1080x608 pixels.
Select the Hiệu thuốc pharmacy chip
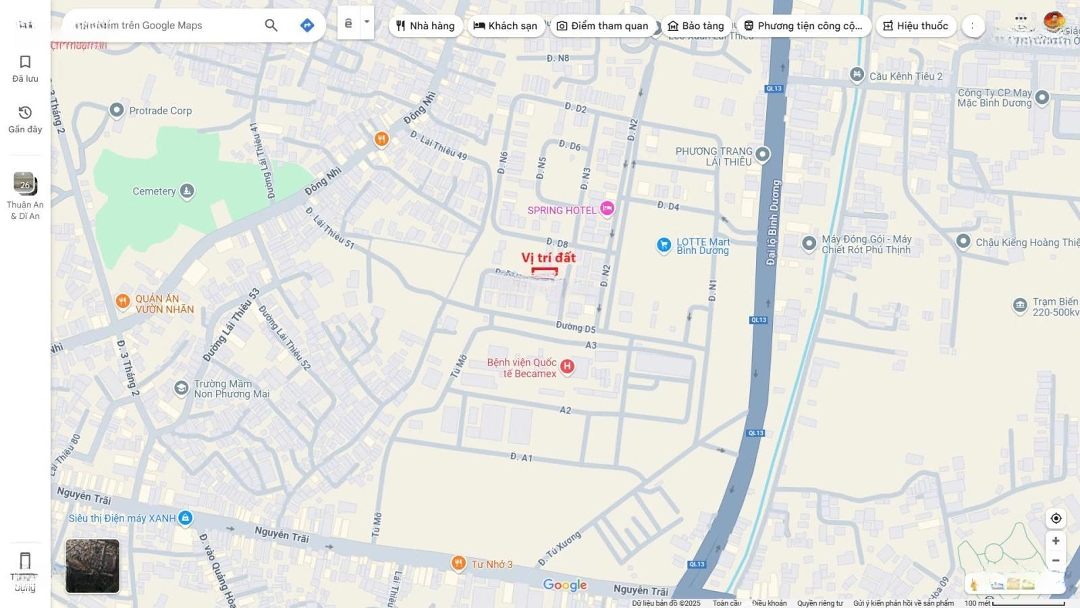click(915, 26)
